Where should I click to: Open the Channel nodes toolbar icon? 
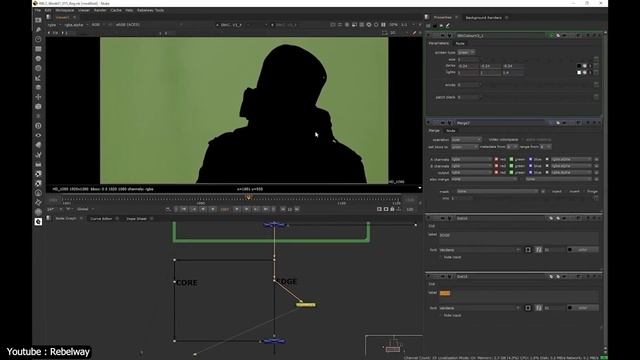tap(38, 49)
